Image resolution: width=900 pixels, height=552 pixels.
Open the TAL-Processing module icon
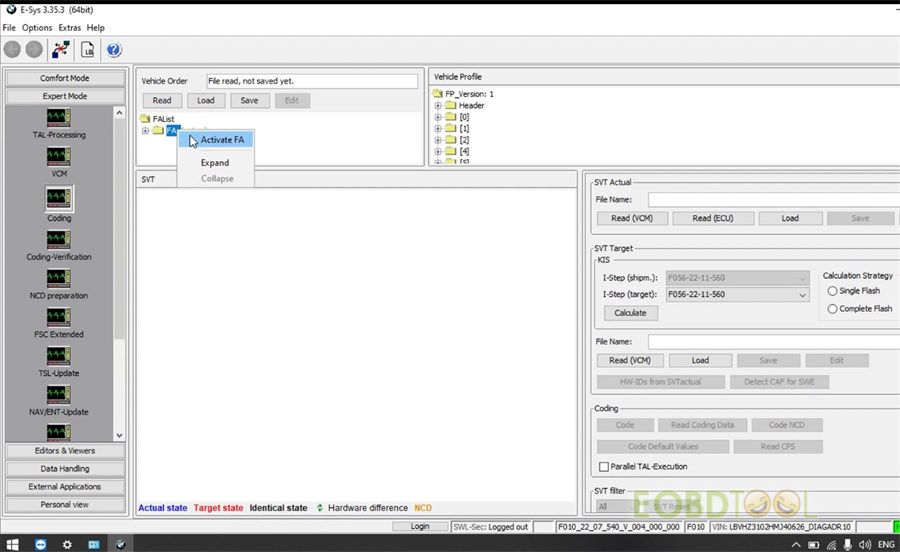(x=59, y=118)
